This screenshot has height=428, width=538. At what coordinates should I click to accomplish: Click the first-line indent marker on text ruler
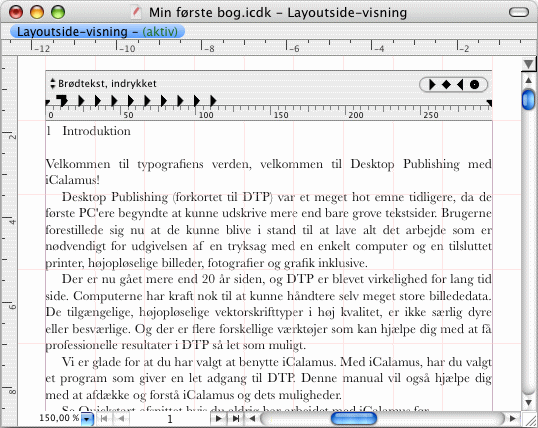[62, 100]
